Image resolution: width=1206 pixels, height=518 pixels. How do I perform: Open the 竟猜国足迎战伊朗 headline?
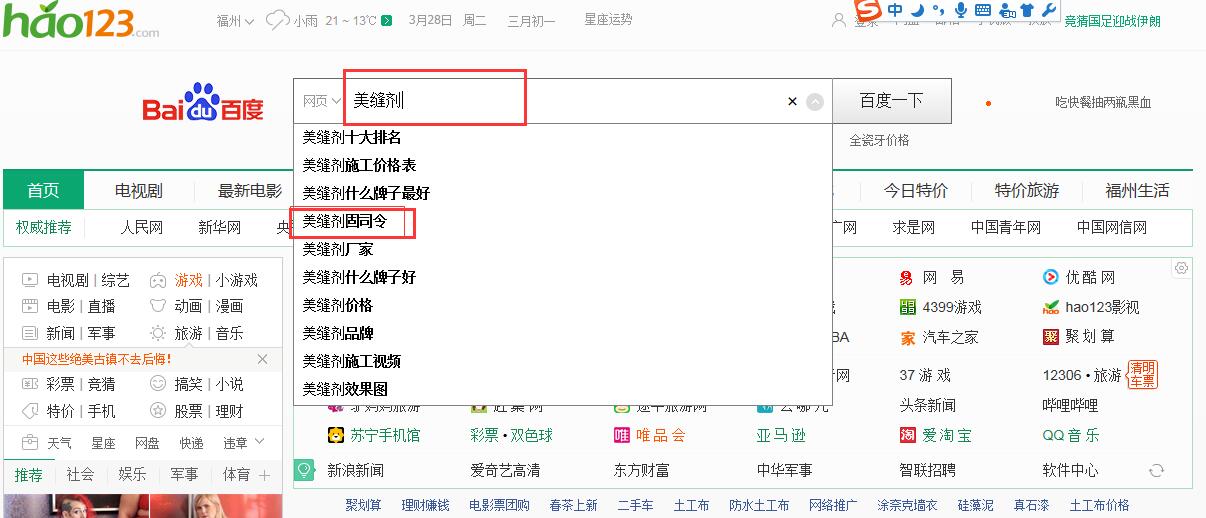(x=1112, y=21)
